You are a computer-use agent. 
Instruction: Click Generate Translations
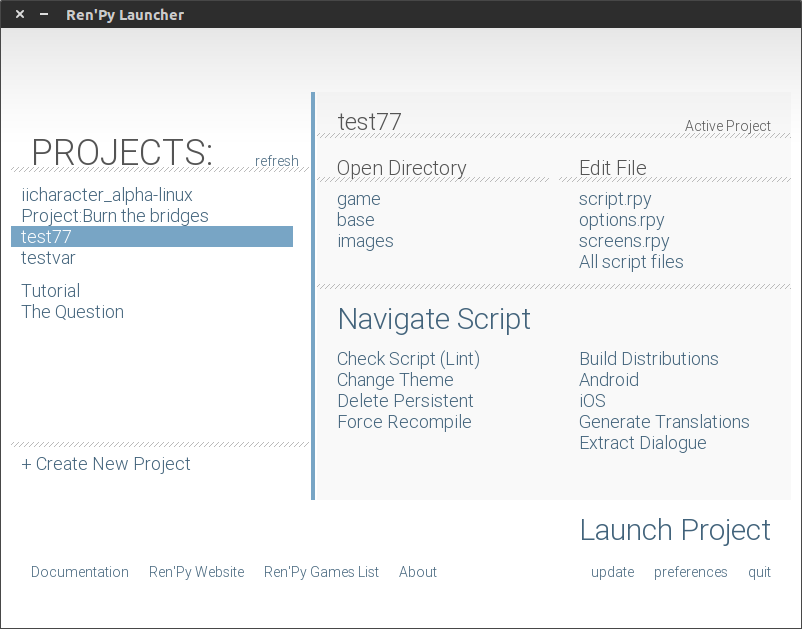[x=664, y=422]
